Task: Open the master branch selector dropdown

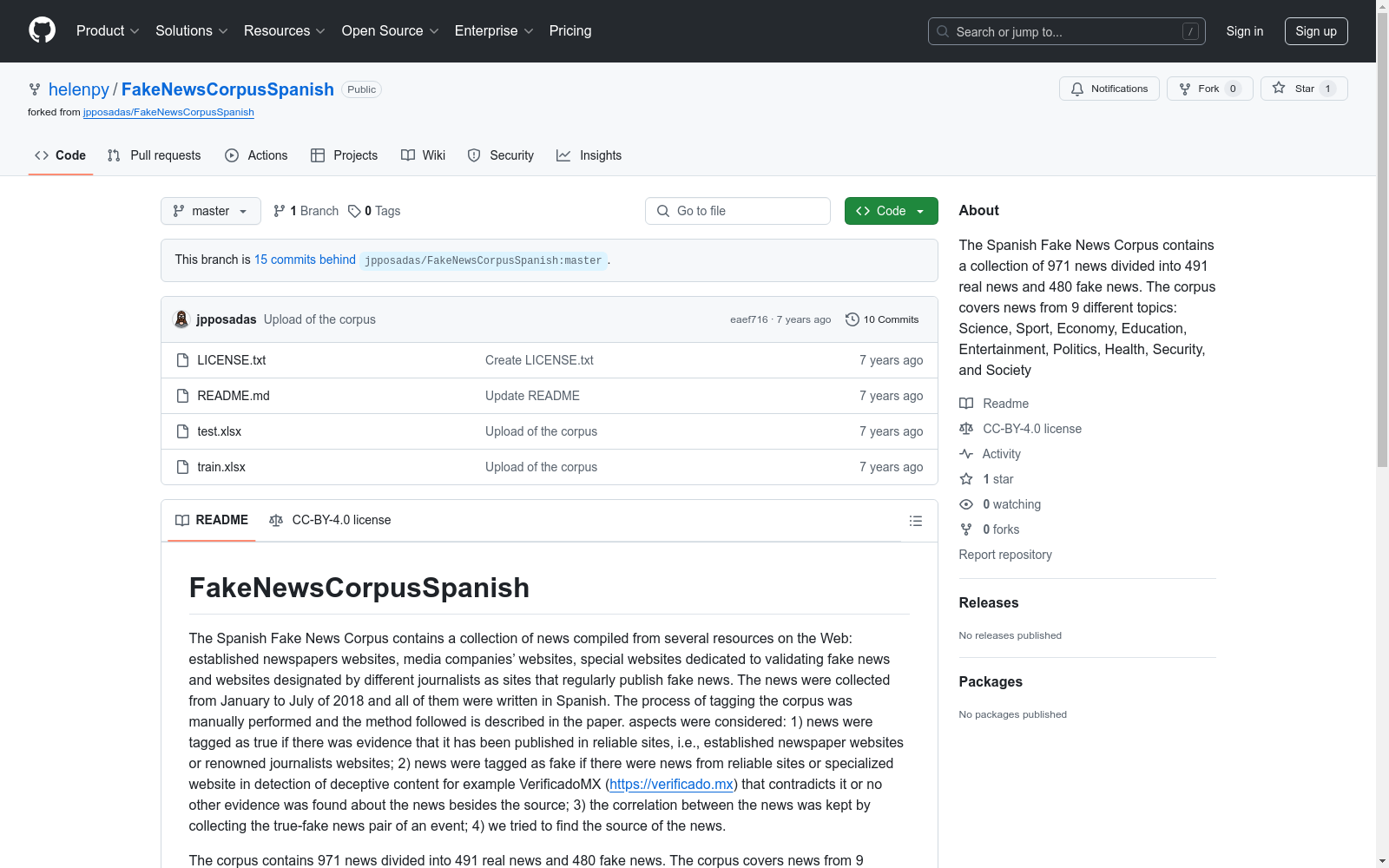Action: 211,211
